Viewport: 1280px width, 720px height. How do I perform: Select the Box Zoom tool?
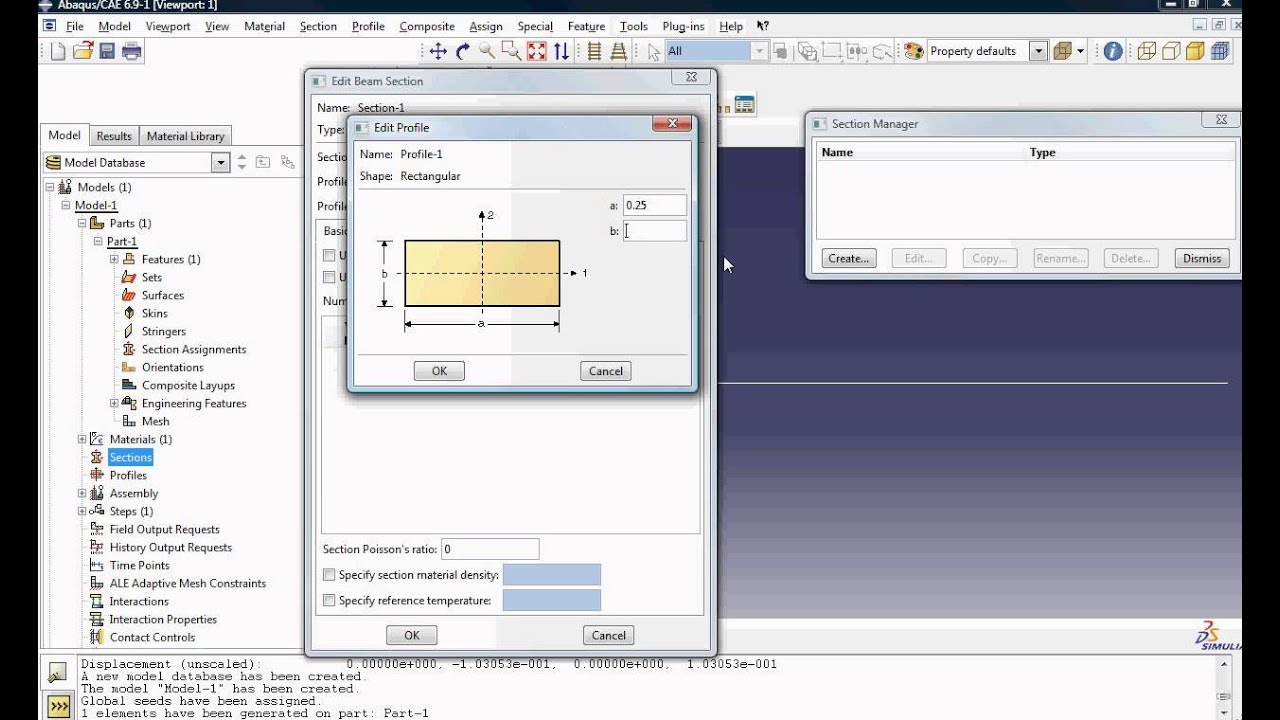point(511,51)
